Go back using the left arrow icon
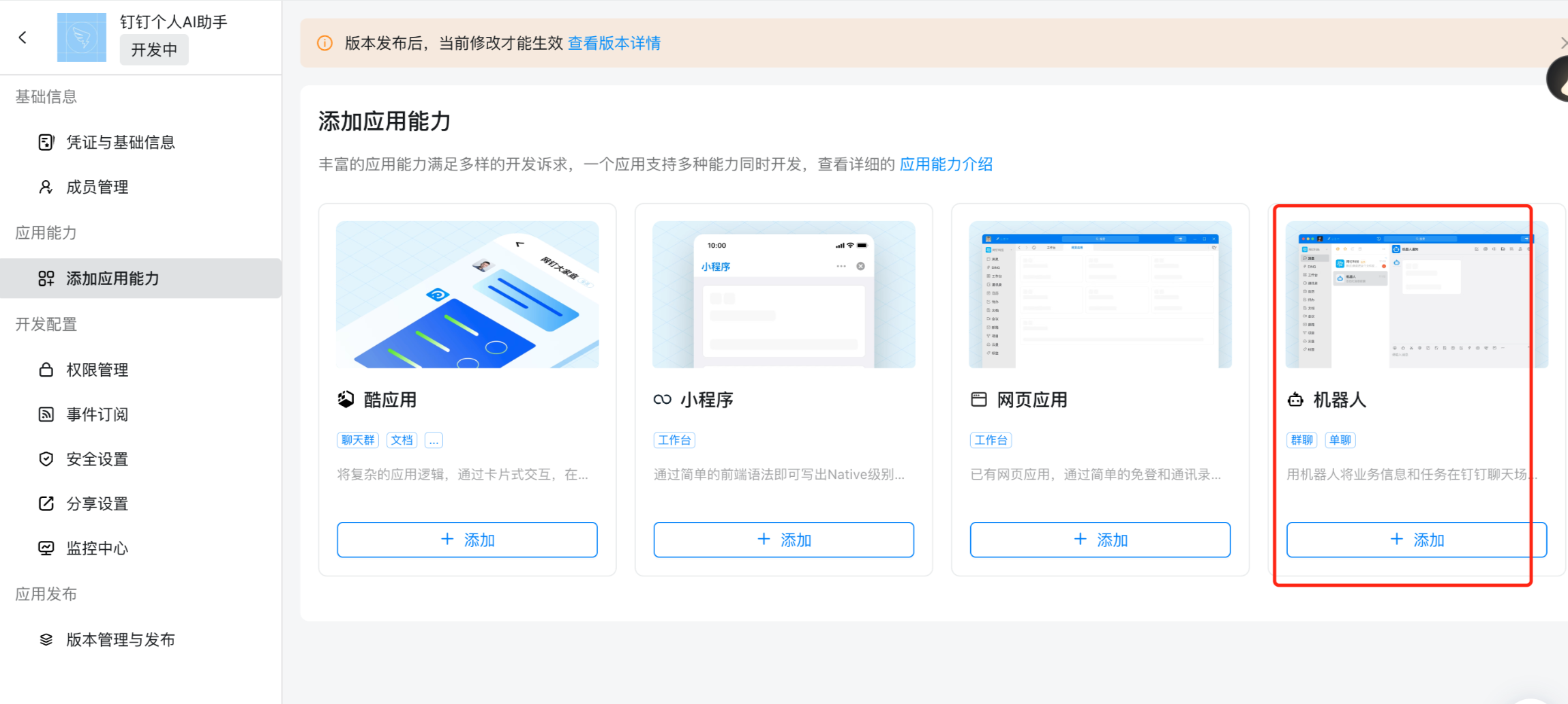Image resolution: width=1568 pixels, height=704 pixels. [22, 38]
